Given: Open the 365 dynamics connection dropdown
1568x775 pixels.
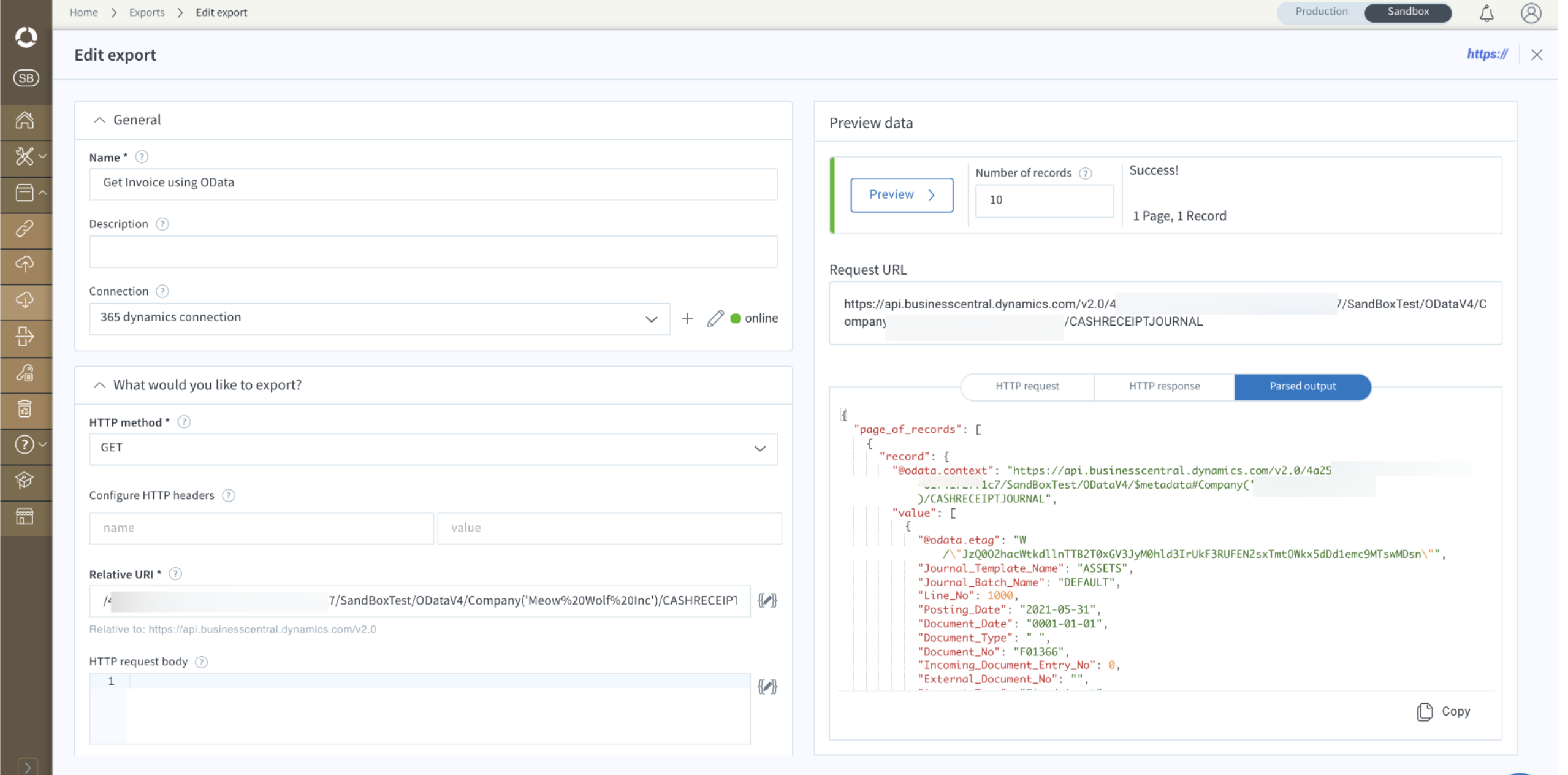Looking at the screenshot, I should tap(379, 318).
